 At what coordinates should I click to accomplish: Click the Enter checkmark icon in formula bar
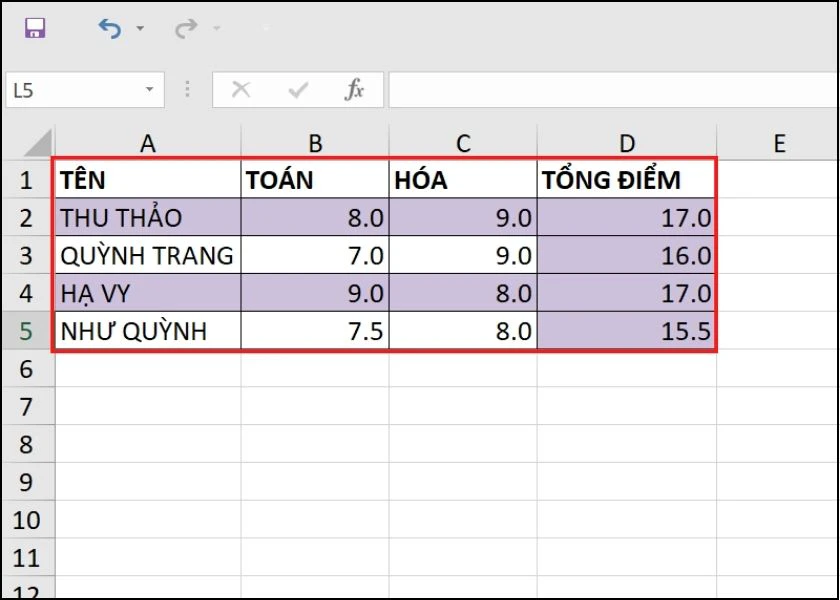coord(297,90)
